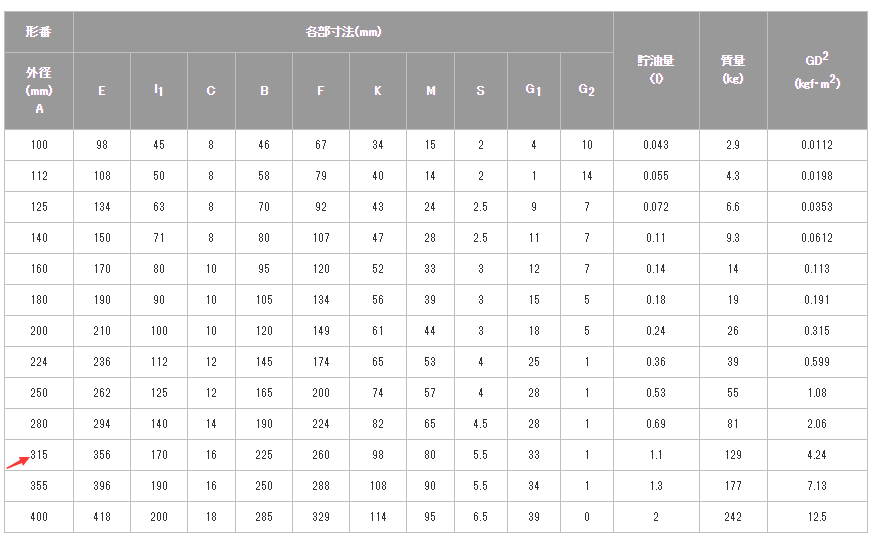Click oil quantity value 0.043
The image size is (877, 539).
point(656,145)
